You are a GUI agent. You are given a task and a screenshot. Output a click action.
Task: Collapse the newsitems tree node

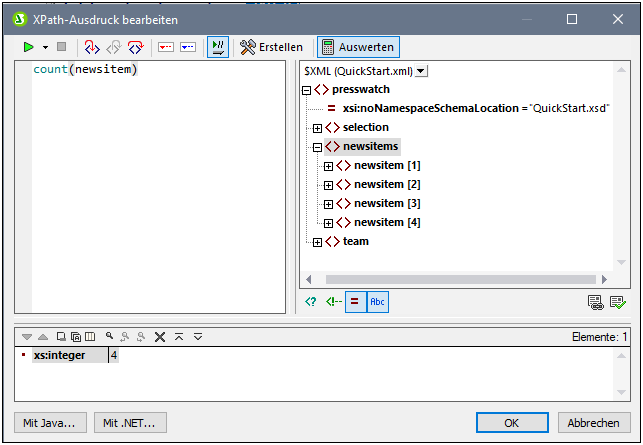tap(317, 147)
